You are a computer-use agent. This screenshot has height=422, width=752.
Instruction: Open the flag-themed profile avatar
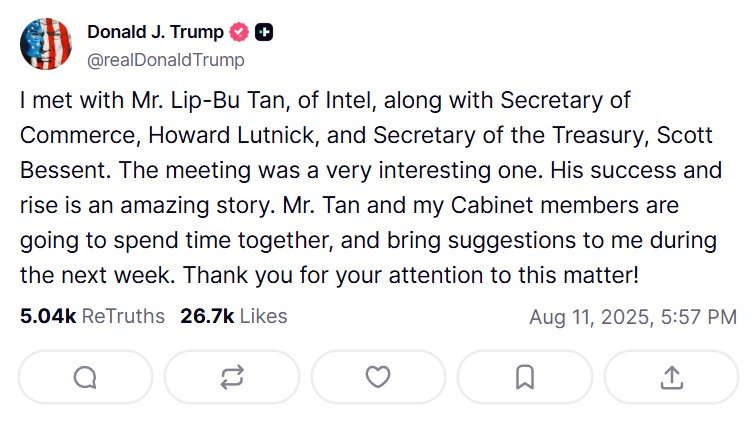46,44
